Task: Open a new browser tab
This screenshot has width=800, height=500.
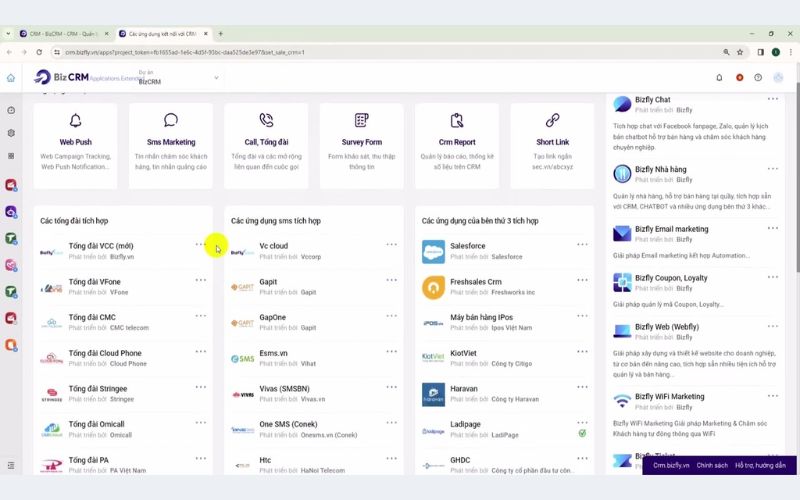Action: (x=220, y=34)
